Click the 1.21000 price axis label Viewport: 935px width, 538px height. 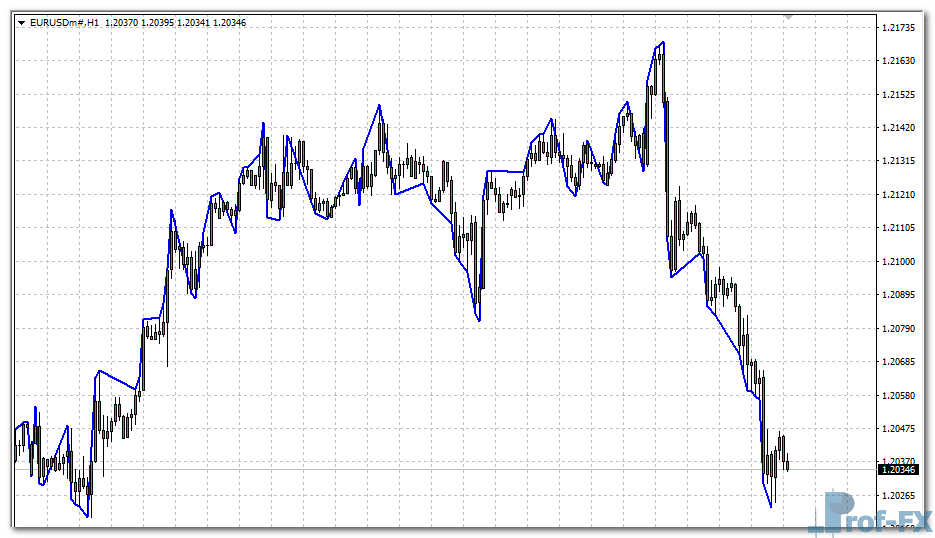point(901,261)
